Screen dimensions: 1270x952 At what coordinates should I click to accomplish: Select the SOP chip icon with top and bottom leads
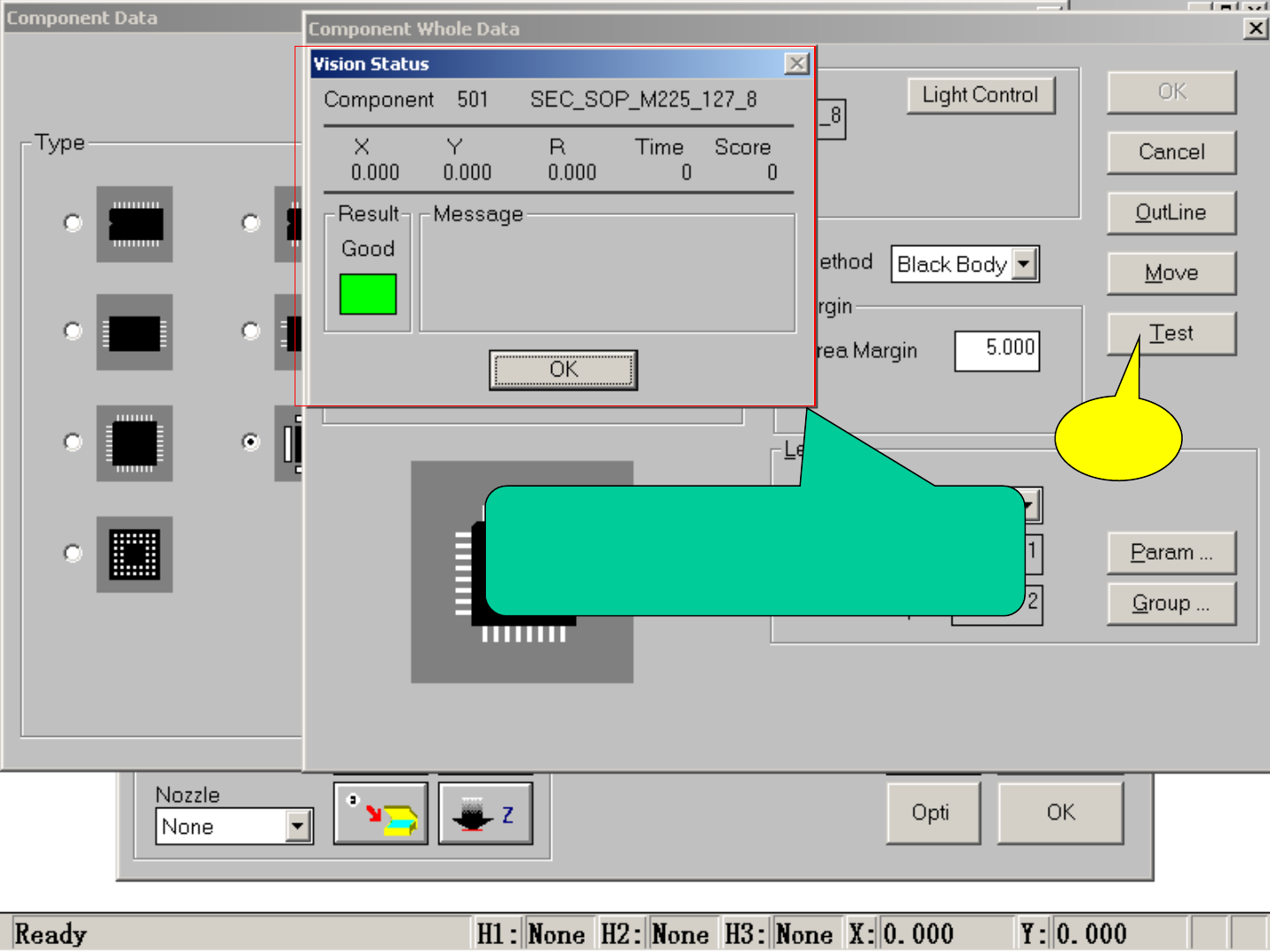[134, 224]
